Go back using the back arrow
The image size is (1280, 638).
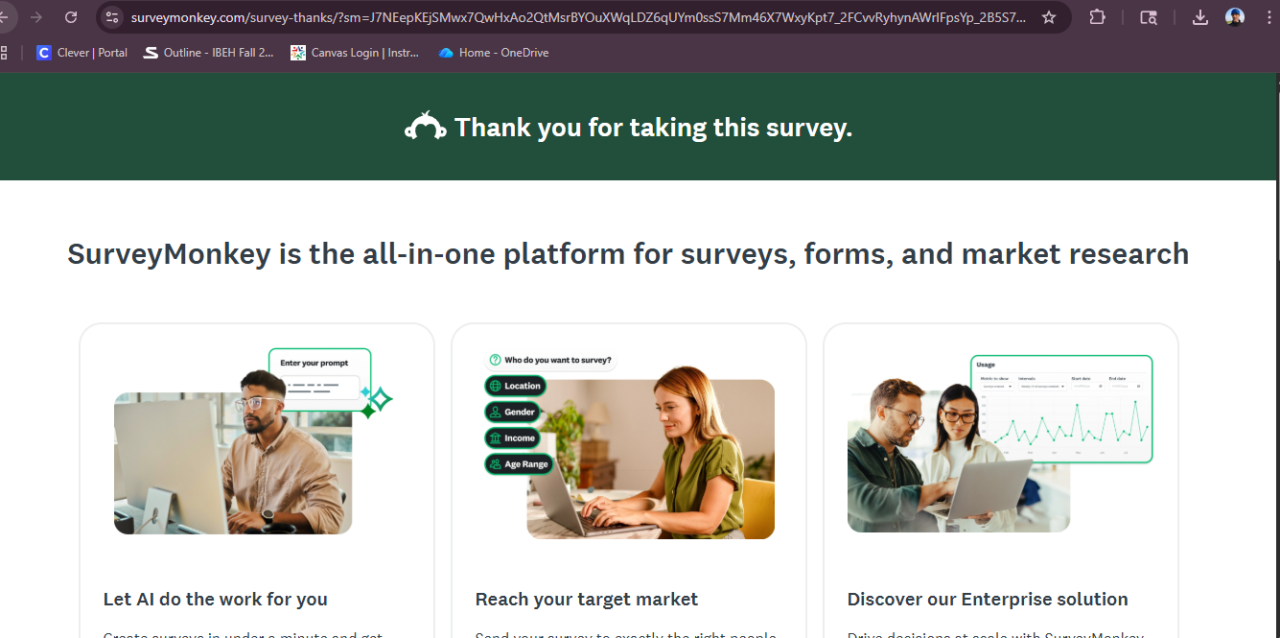[x=5, y=17]
